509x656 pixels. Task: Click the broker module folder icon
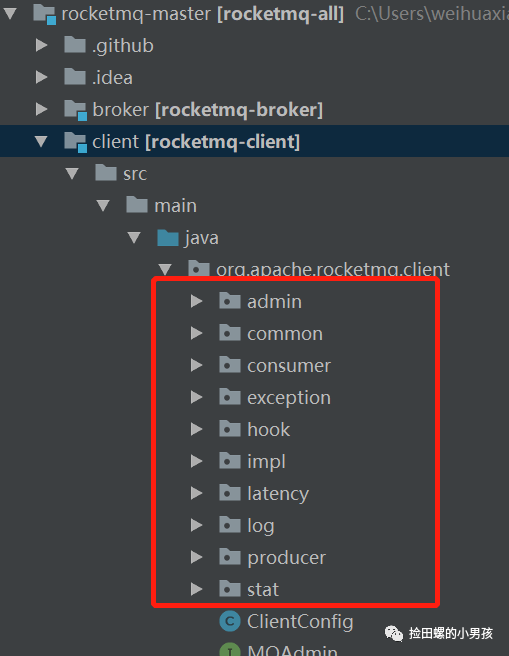76,110
